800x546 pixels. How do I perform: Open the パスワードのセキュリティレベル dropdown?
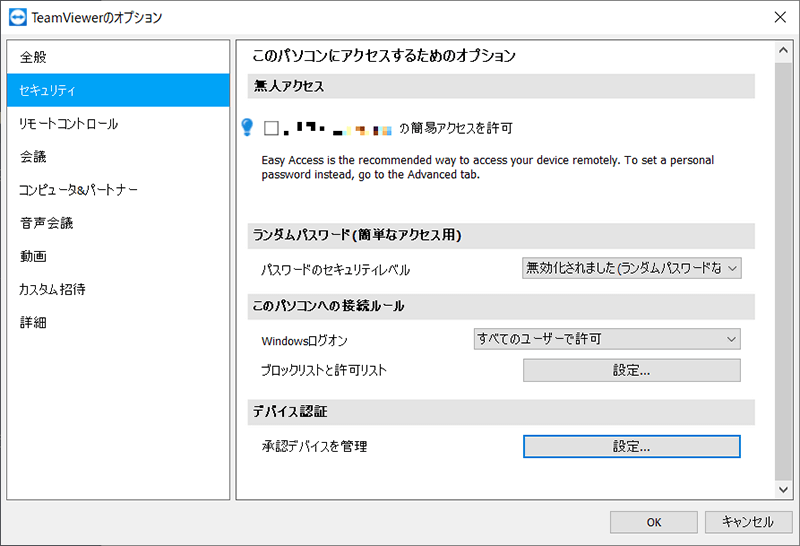point(632,268)
